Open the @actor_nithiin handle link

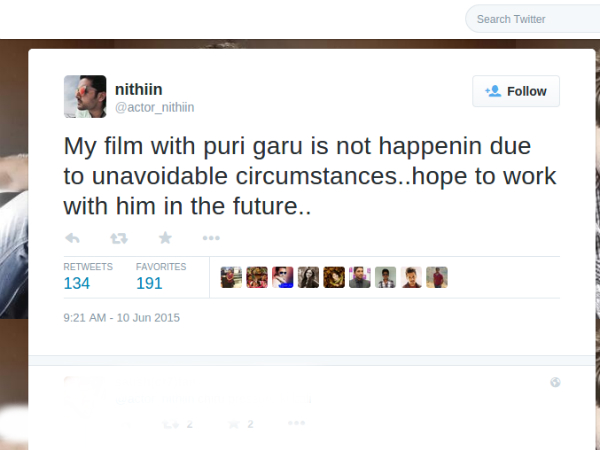point(155,108)
